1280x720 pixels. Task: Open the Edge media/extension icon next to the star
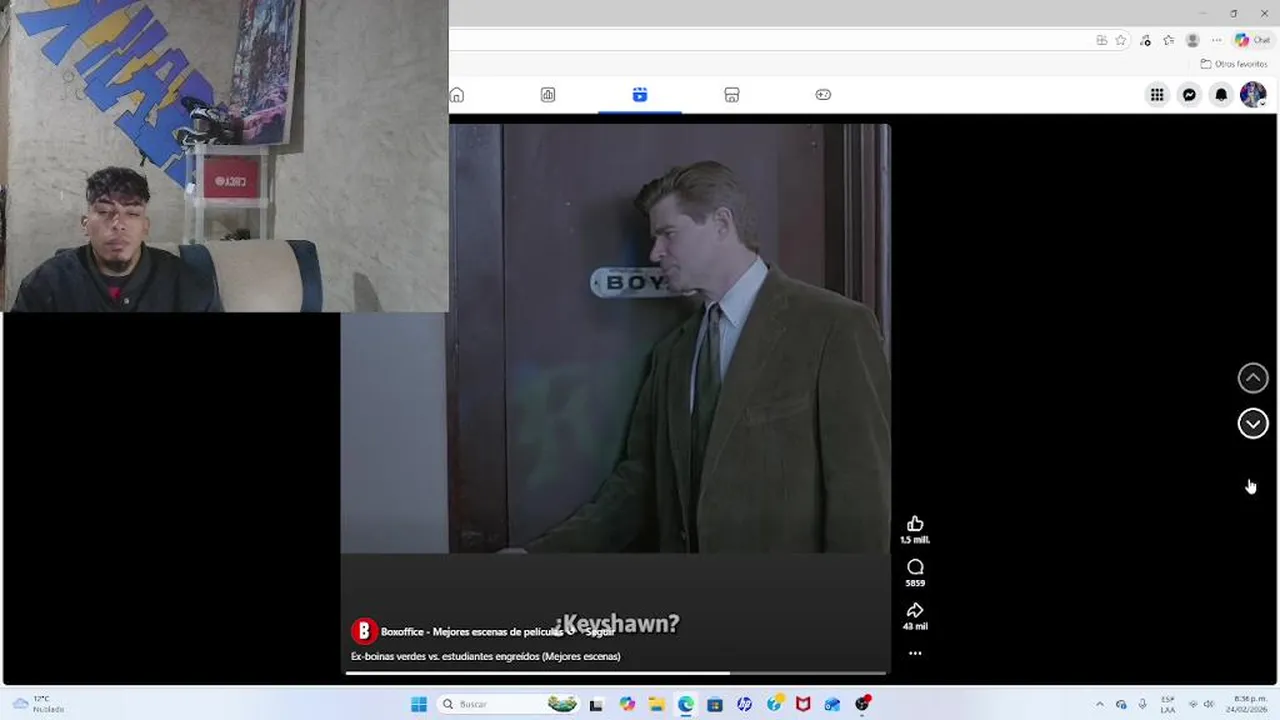[1145, 40]
